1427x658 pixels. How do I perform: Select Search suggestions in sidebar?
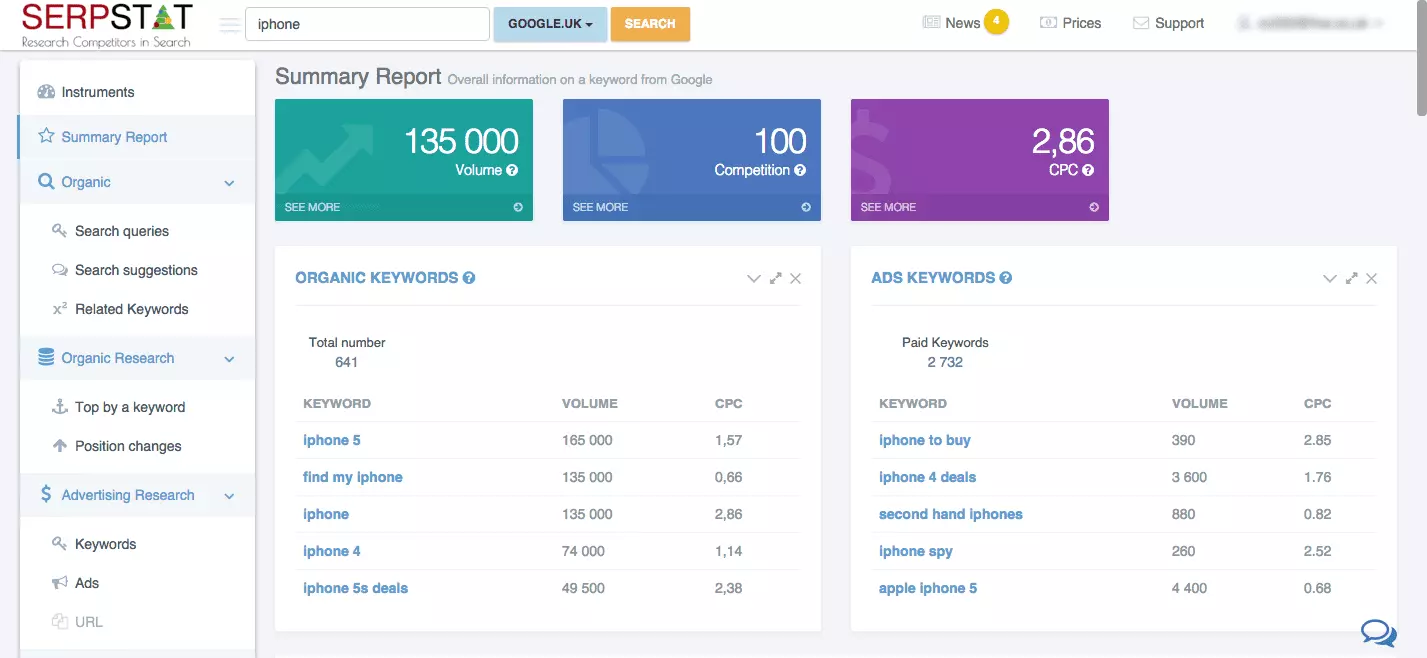coord(136,270)
